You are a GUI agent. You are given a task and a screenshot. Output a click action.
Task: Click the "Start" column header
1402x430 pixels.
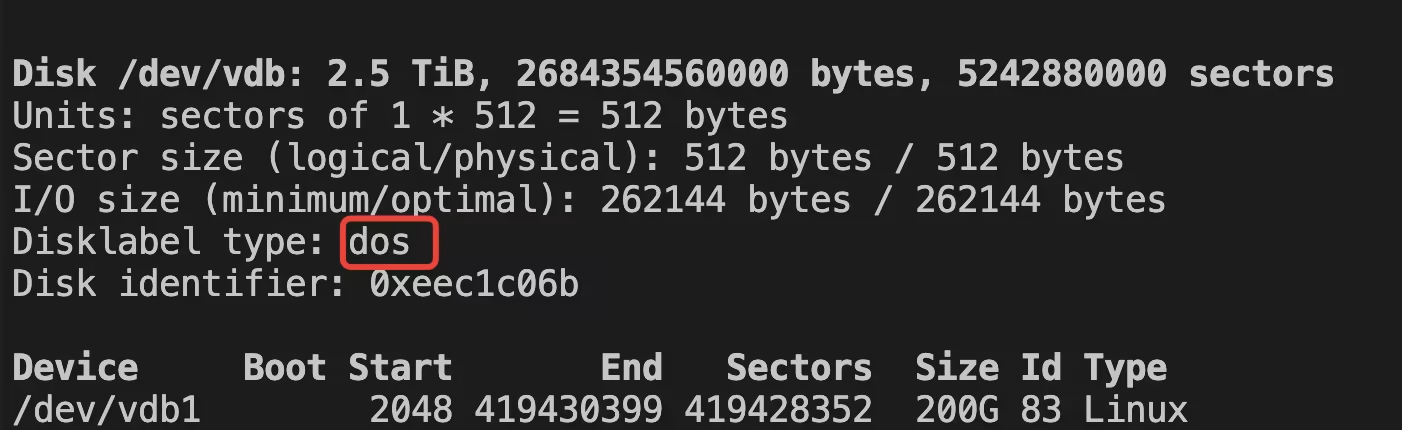[x=400, y=368]
